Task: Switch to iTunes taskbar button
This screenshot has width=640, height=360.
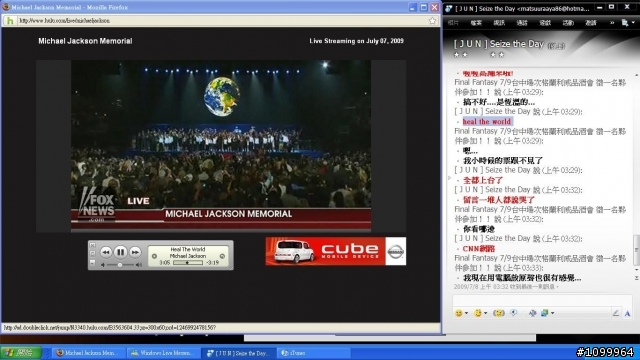Action: [313, 353]
